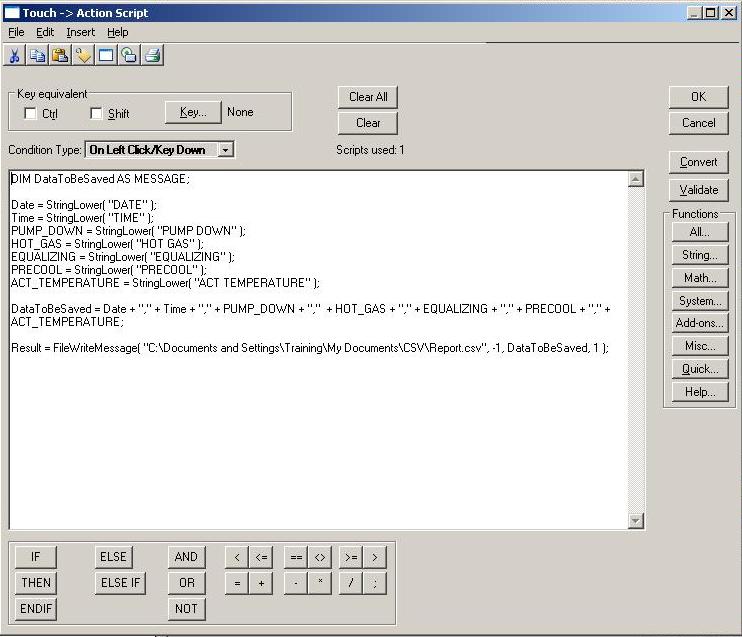The height and width of the screenshot is (637, 742).
Task: Open the Insert menu
Action: tap(80, 32)
